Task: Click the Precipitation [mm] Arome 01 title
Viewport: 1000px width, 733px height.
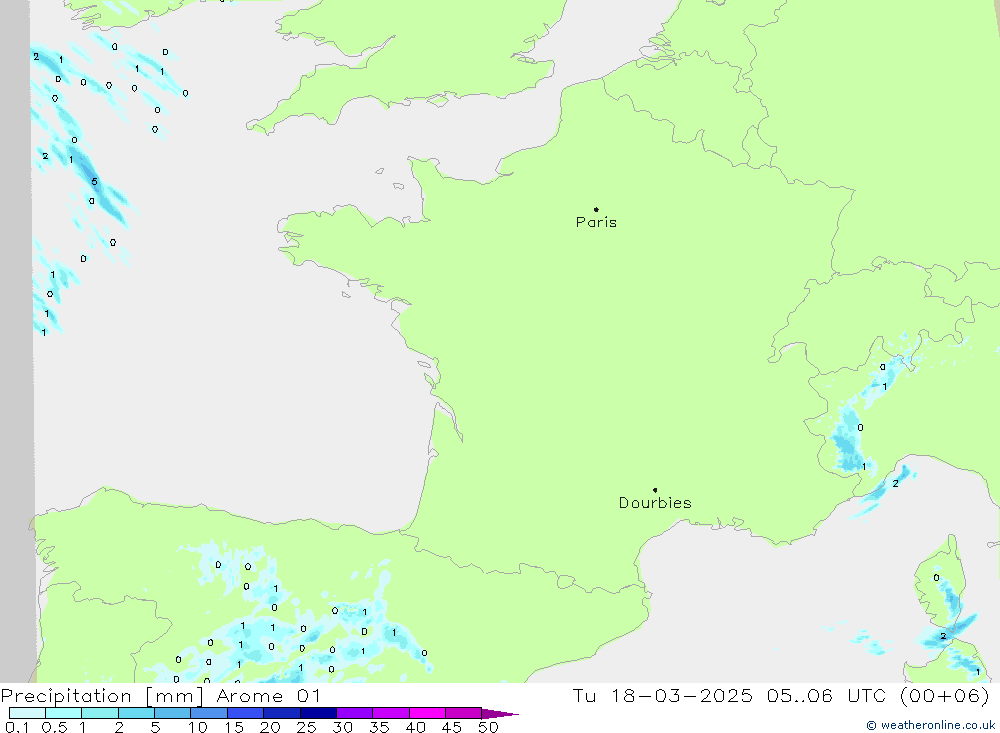Action: point(160,695)
